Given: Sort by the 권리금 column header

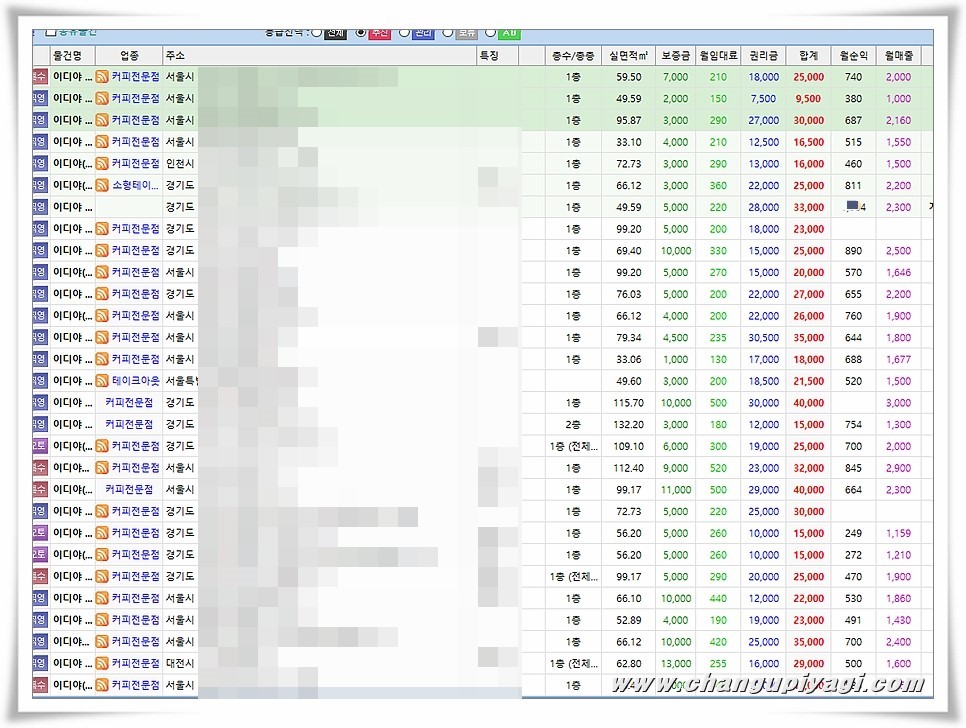Looking at the screenshot, I should pos(763,55).
